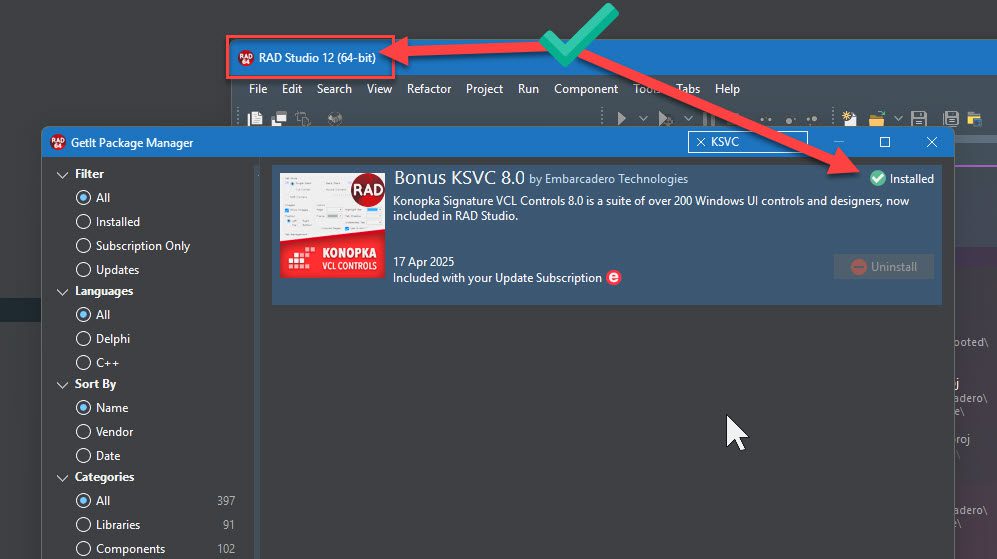Select the Name radio under Sort By
997x559 pixels.
[83, 408]
